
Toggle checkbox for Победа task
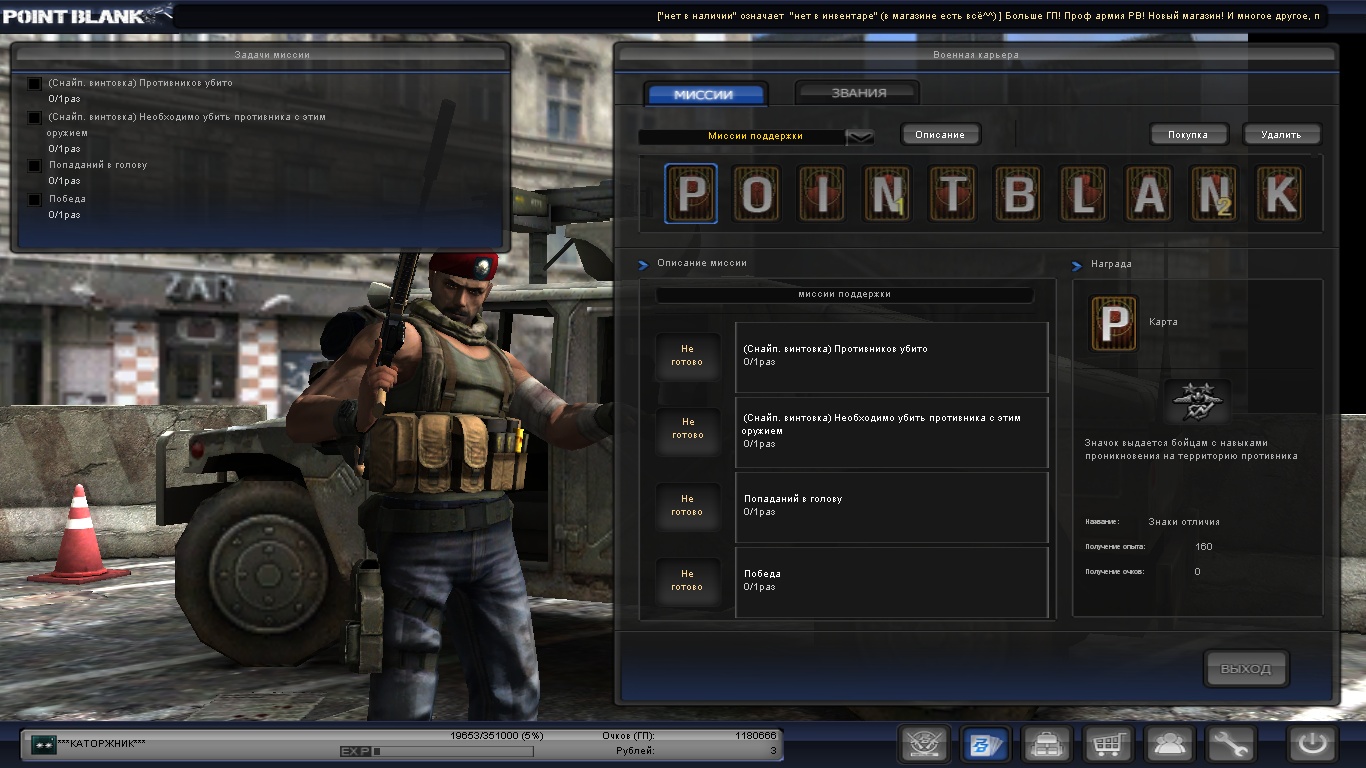(x=35, y=199)
